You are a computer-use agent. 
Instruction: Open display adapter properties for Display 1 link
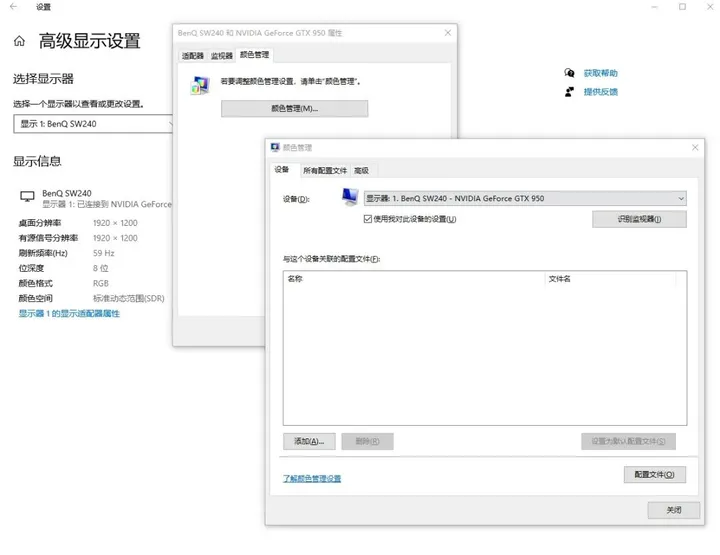[69, 314]
